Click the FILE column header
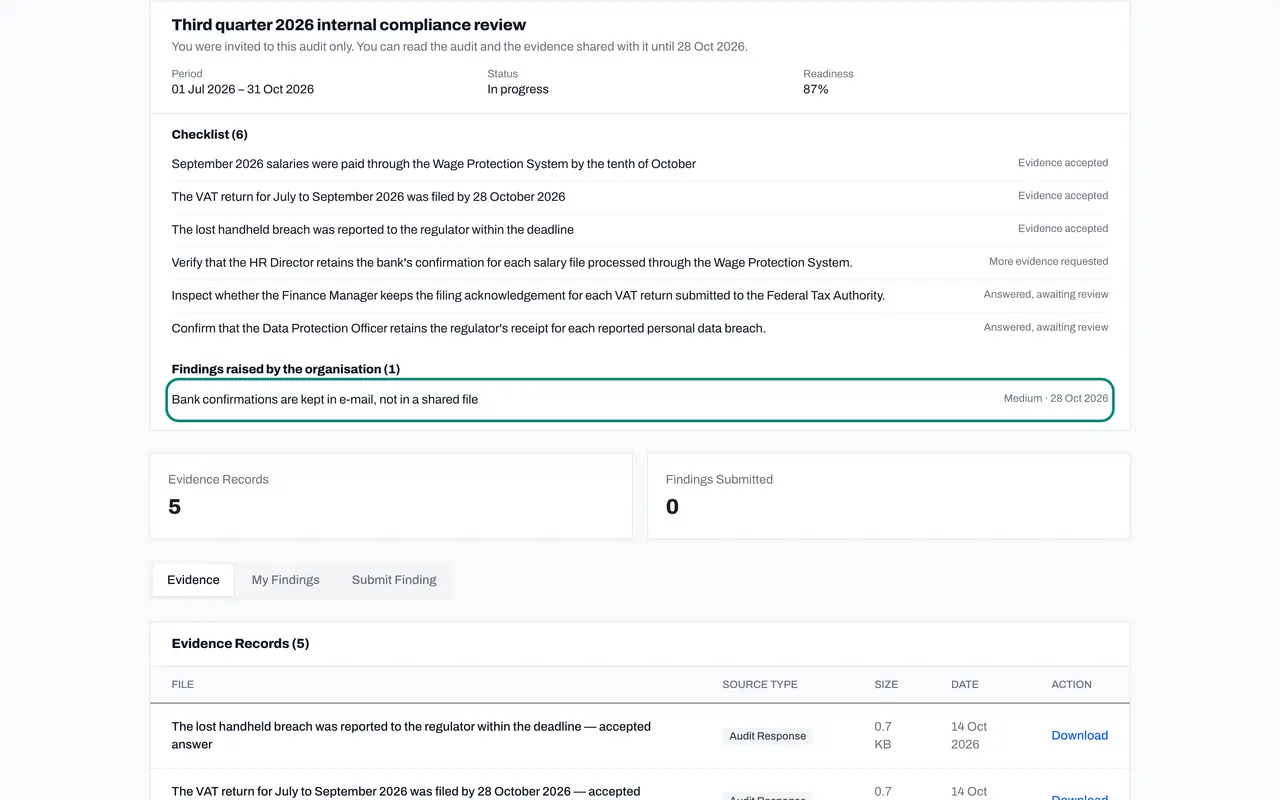Viewport: 1280px width, 800px height. [x=183, y=685]
